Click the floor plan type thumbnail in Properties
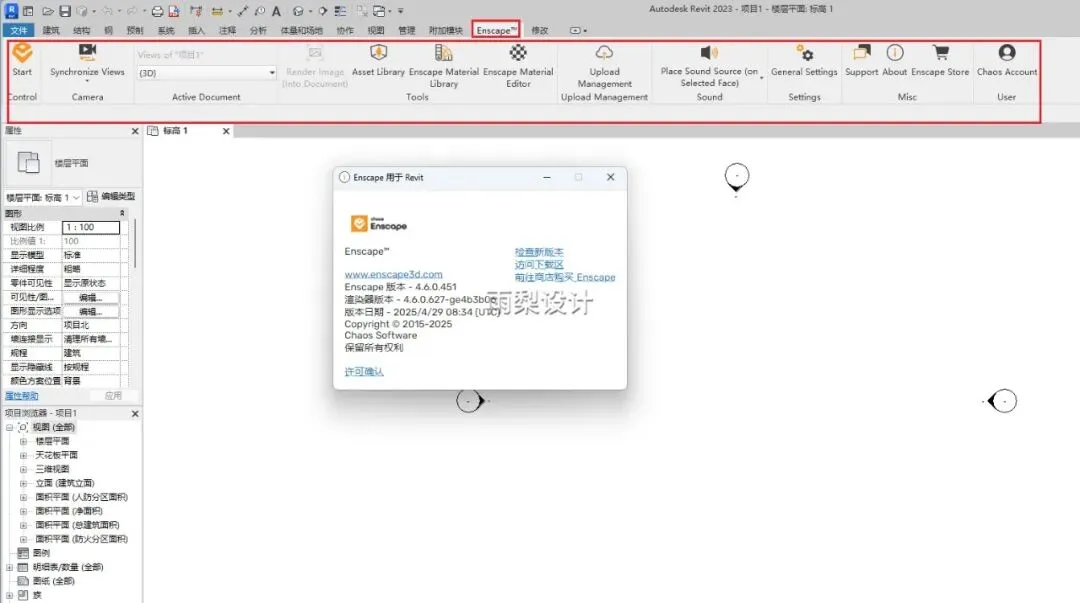This screenshot has width=1080, height=603. click(x=28, y=163)
